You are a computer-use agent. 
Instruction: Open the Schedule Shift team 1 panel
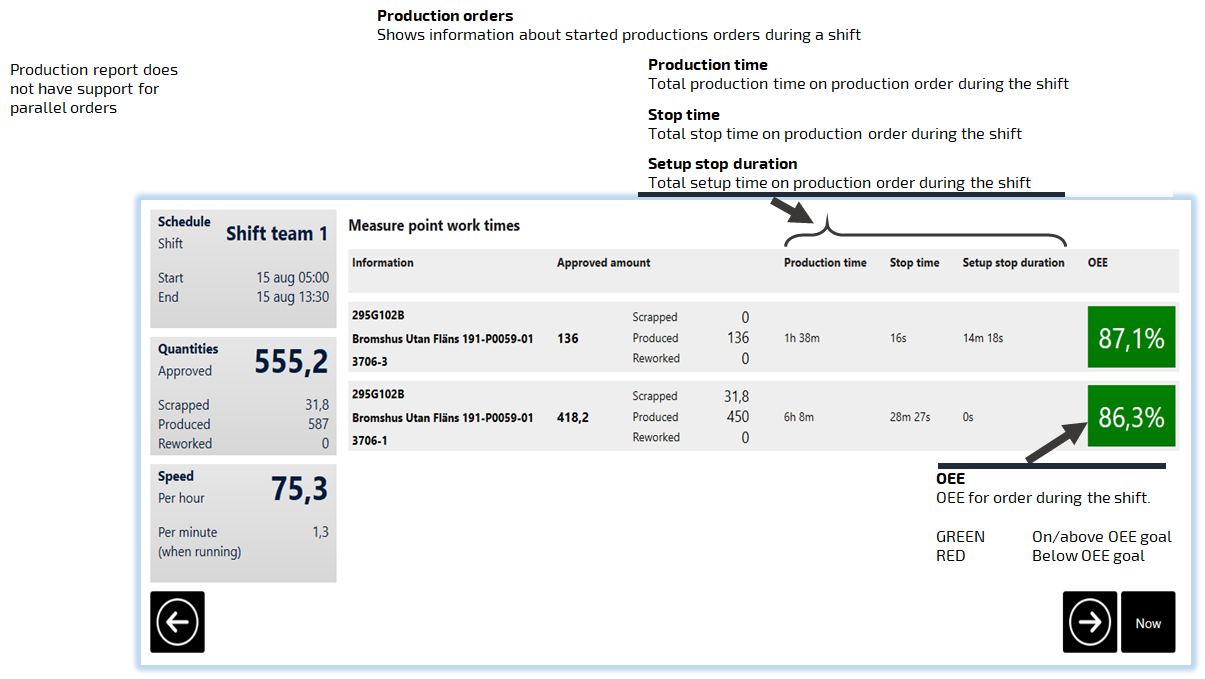(x=243, y=268)
